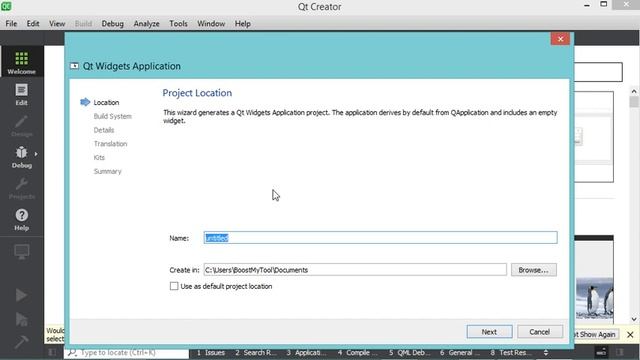Click the Type to locate search field

(x=127, y=352)
